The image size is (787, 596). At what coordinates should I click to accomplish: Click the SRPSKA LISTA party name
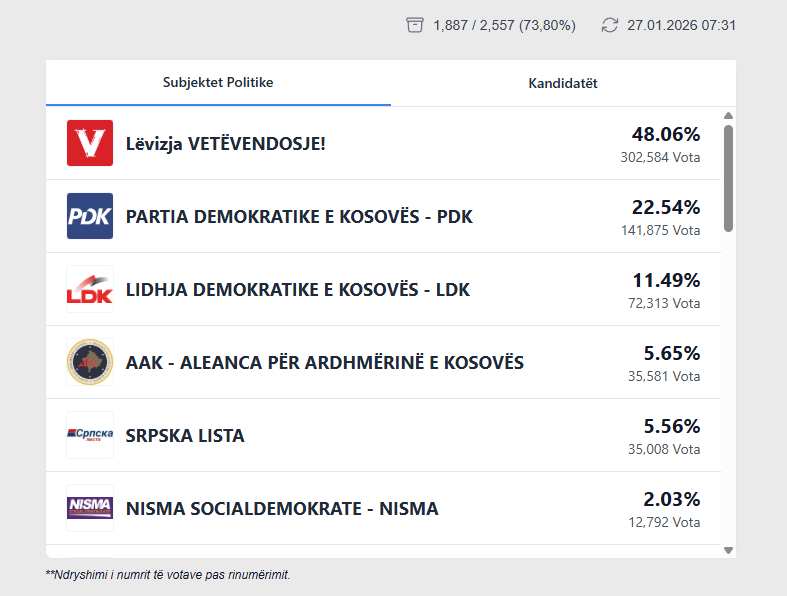coord(185,436)
